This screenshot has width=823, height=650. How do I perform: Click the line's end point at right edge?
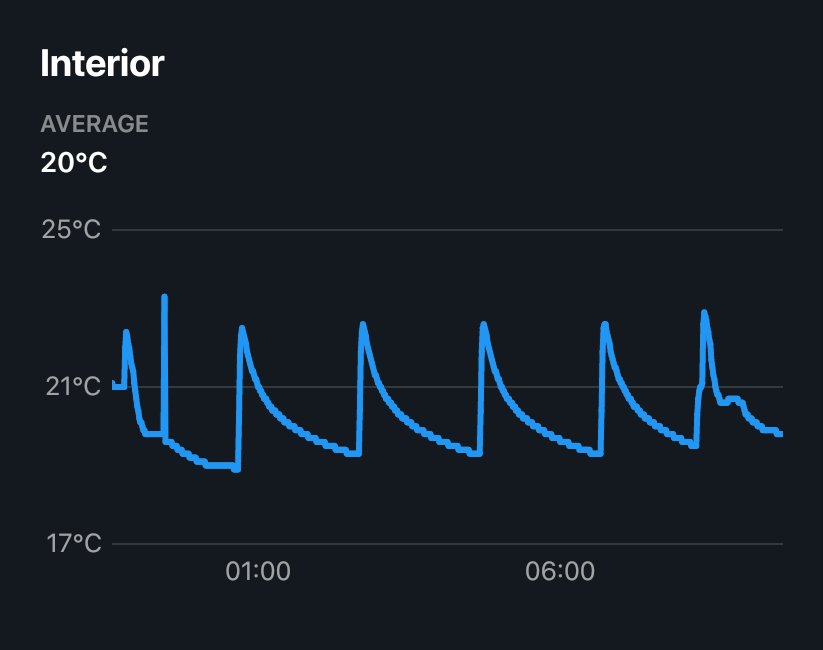point(780,434)
